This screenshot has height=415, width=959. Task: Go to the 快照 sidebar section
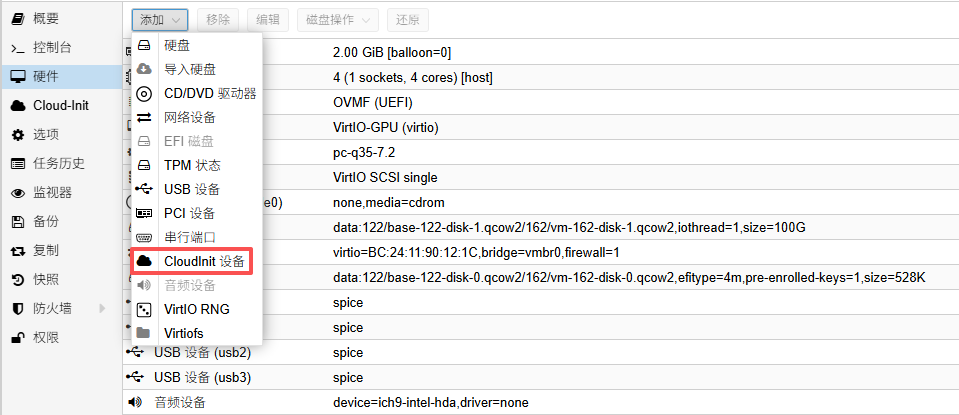[45, 279]
